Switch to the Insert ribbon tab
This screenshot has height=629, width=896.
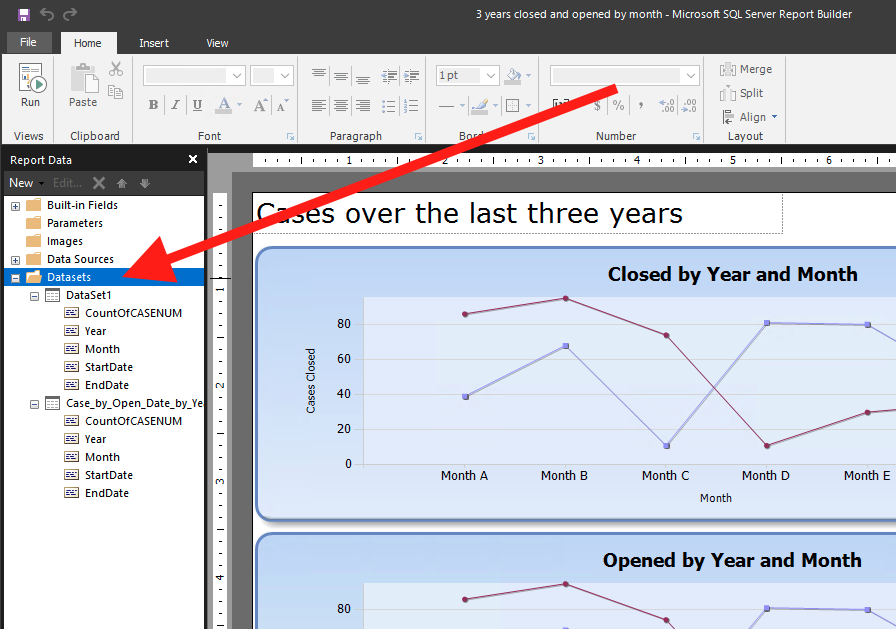tap(154, 43)
